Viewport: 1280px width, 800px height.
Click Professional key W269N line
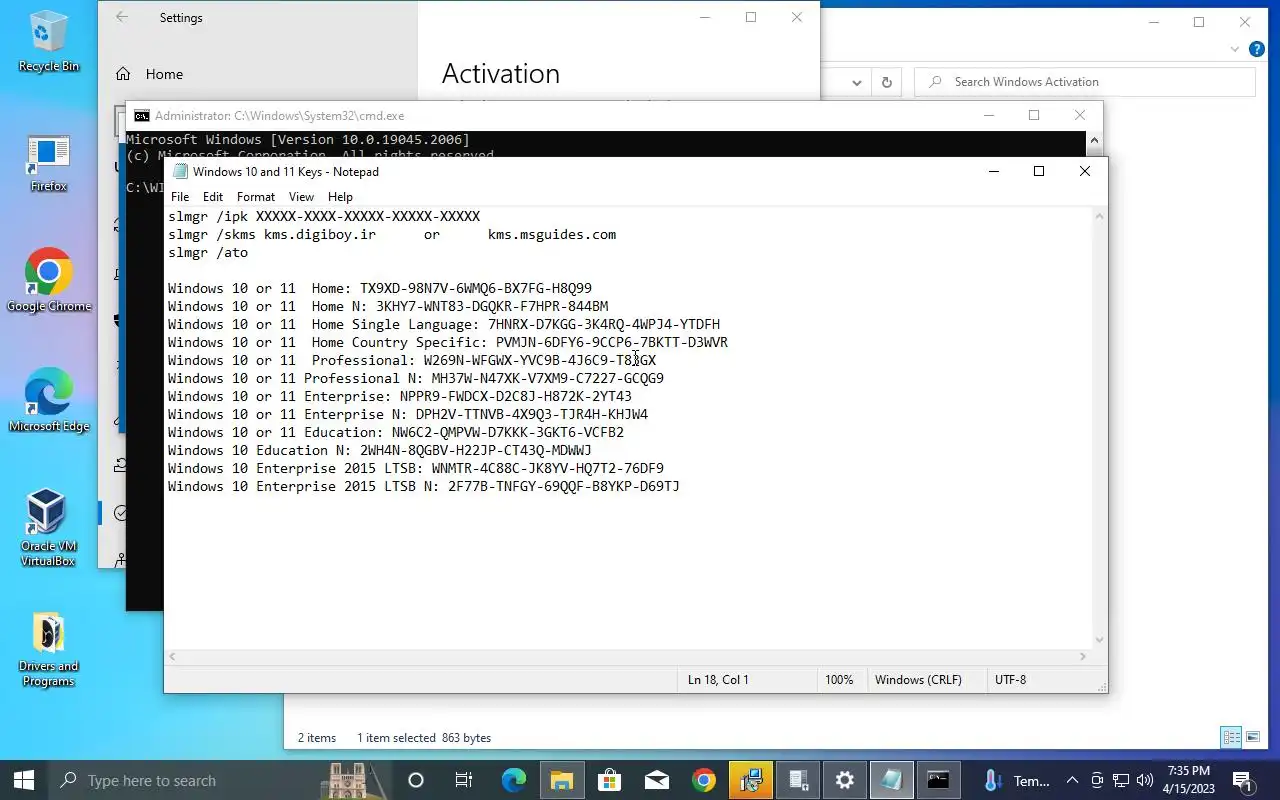[x=412, y=360]
